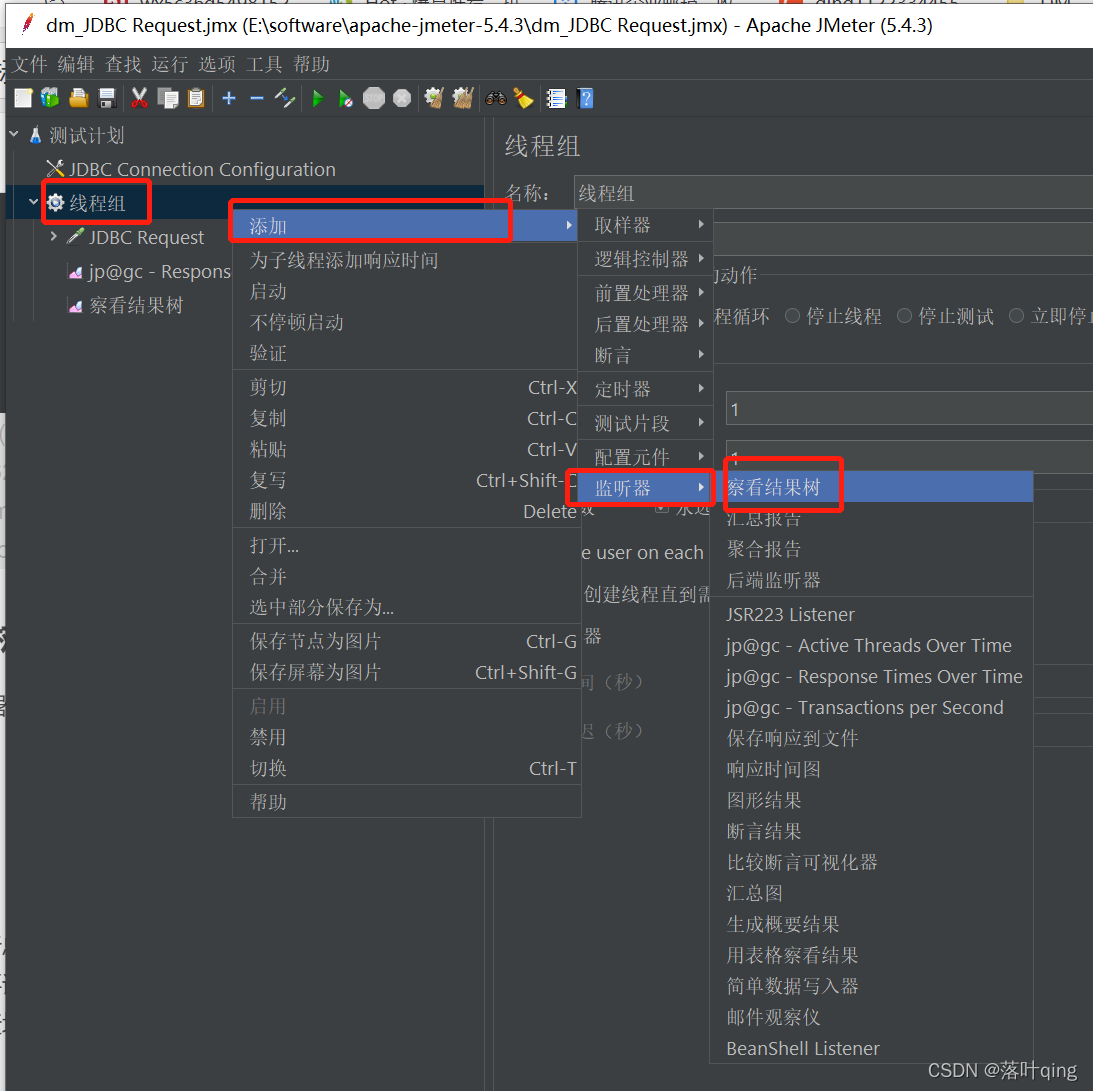1093x1091 pixels.
Task: Select 后端监听器 from the listener list
Action: click(x=871, y=580)
